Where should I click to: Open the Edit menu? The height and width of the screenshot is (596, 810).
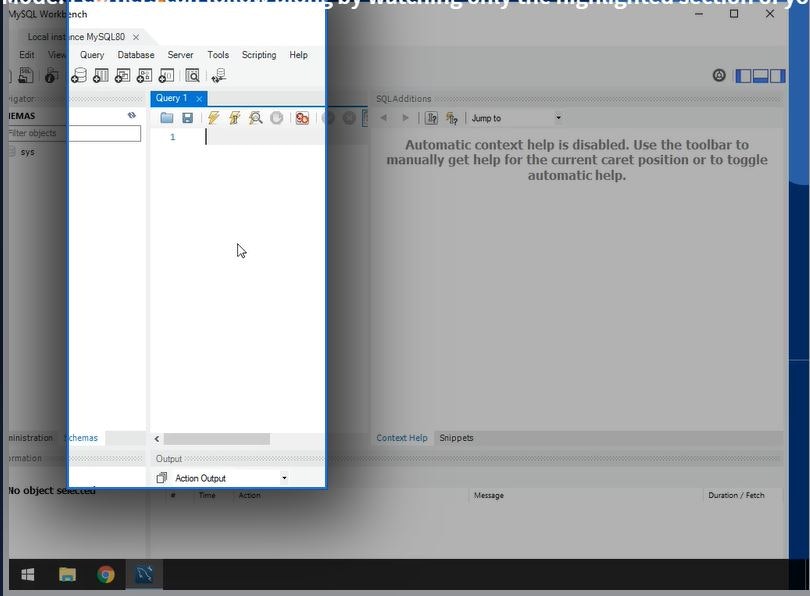[x=26, y=55]
